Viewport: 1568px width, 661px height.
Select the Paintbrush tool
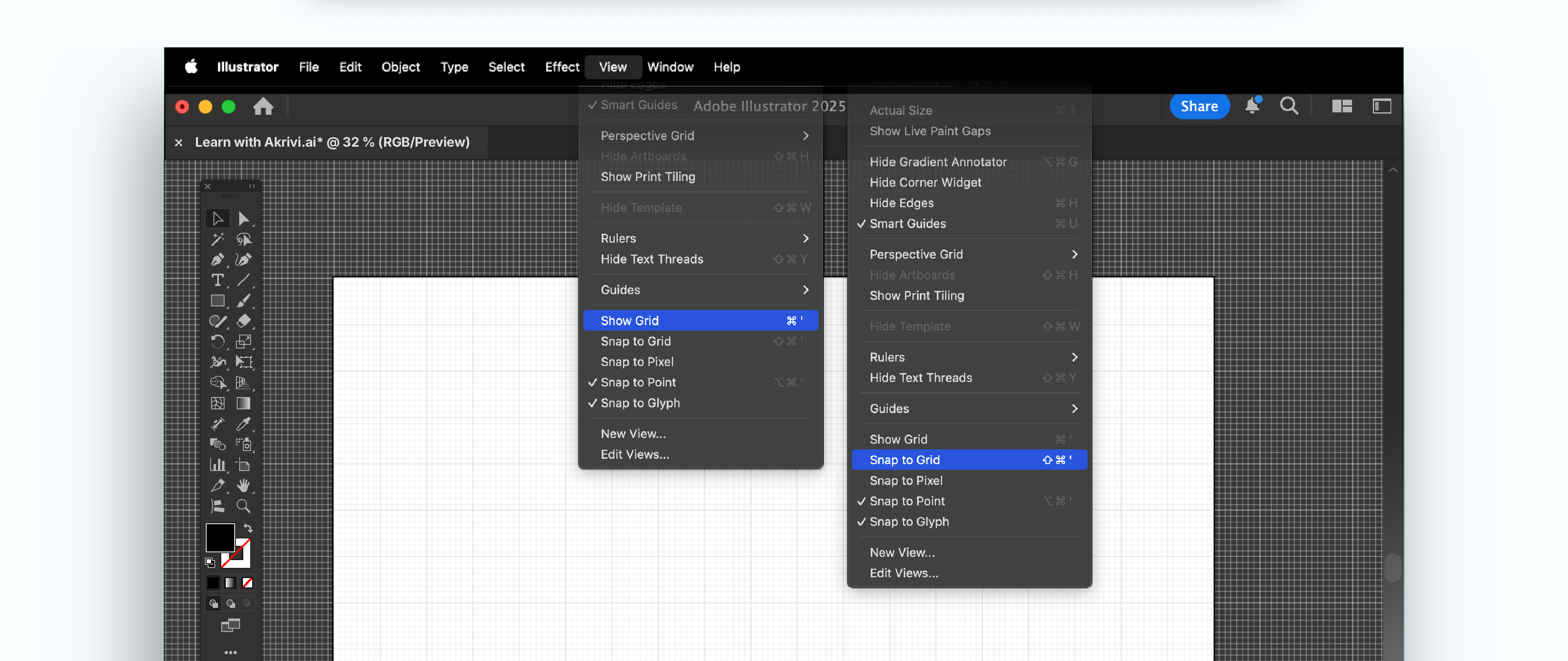pos(243,301)
